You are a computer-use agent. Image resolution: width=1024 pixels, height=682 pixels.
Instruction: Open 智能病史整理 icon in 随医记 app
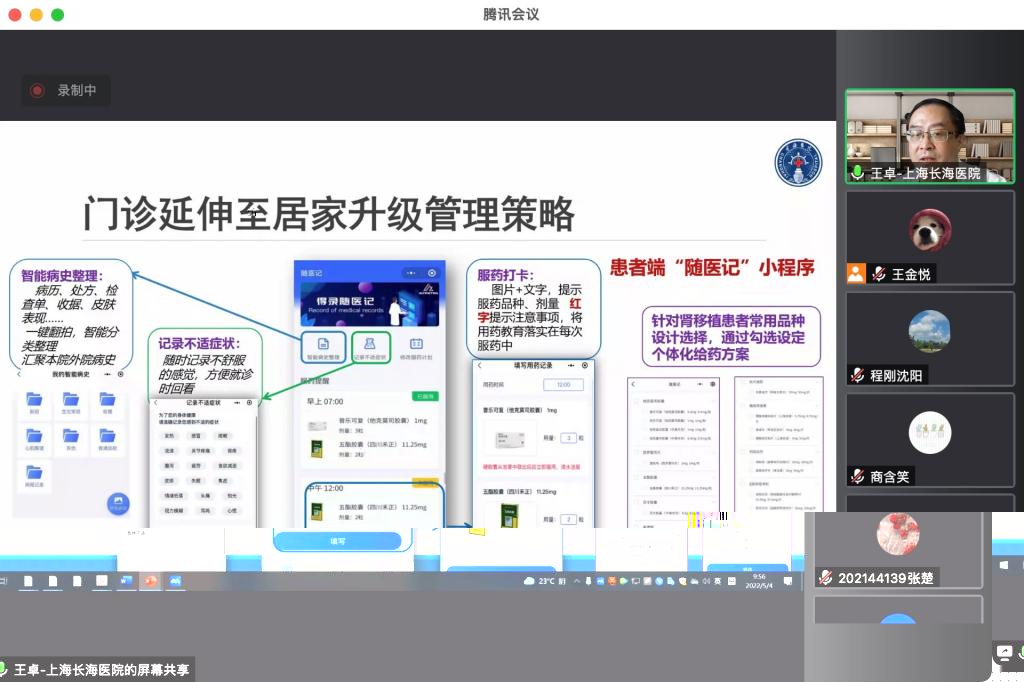tap(323, 347)
